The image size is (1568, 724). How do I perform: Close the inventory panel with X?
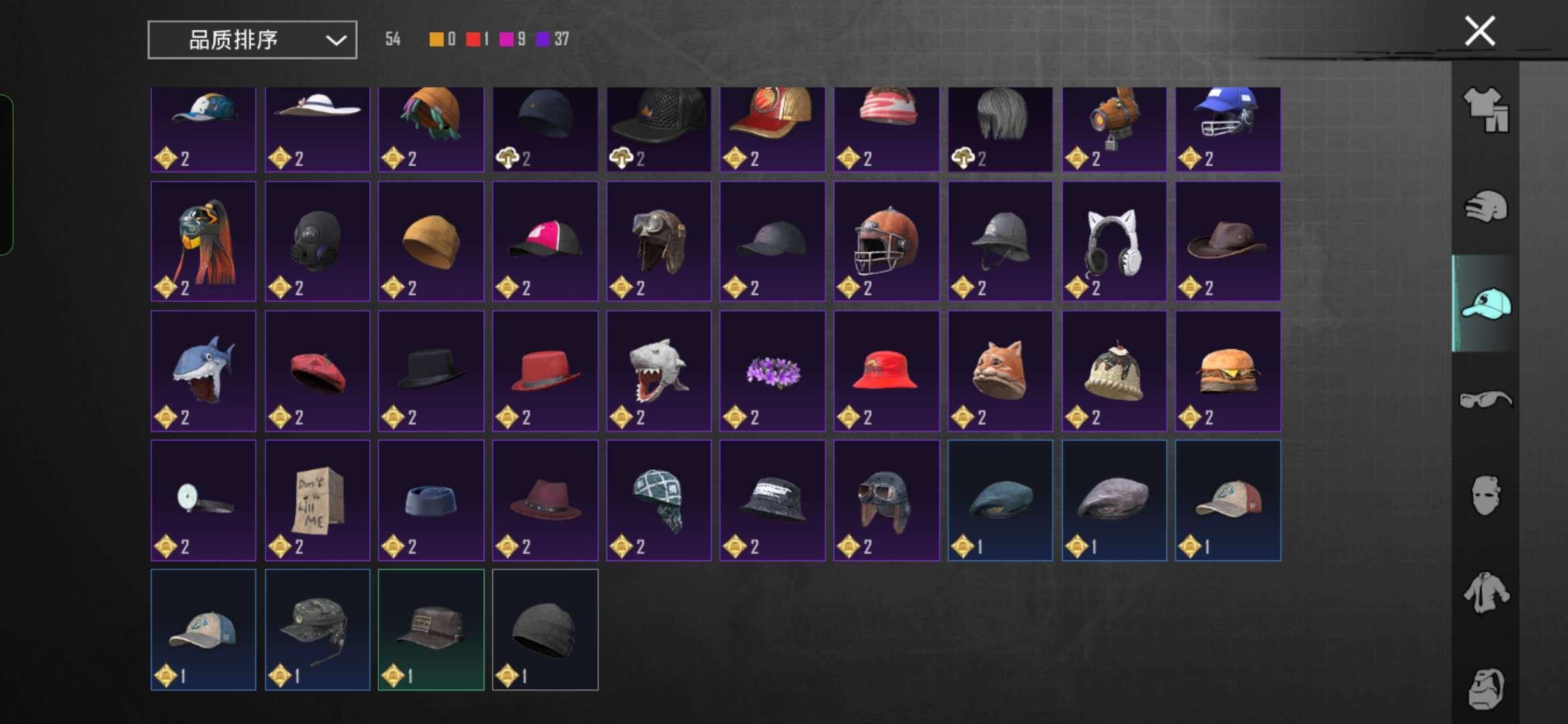tap(1480, 31)
